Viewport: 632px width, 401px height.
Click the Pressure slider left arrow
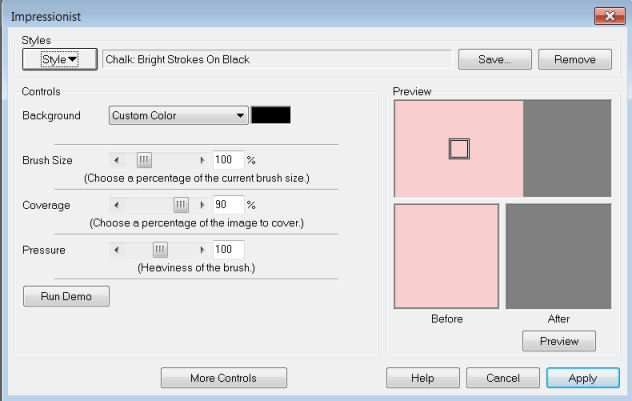tap(116, 250)
